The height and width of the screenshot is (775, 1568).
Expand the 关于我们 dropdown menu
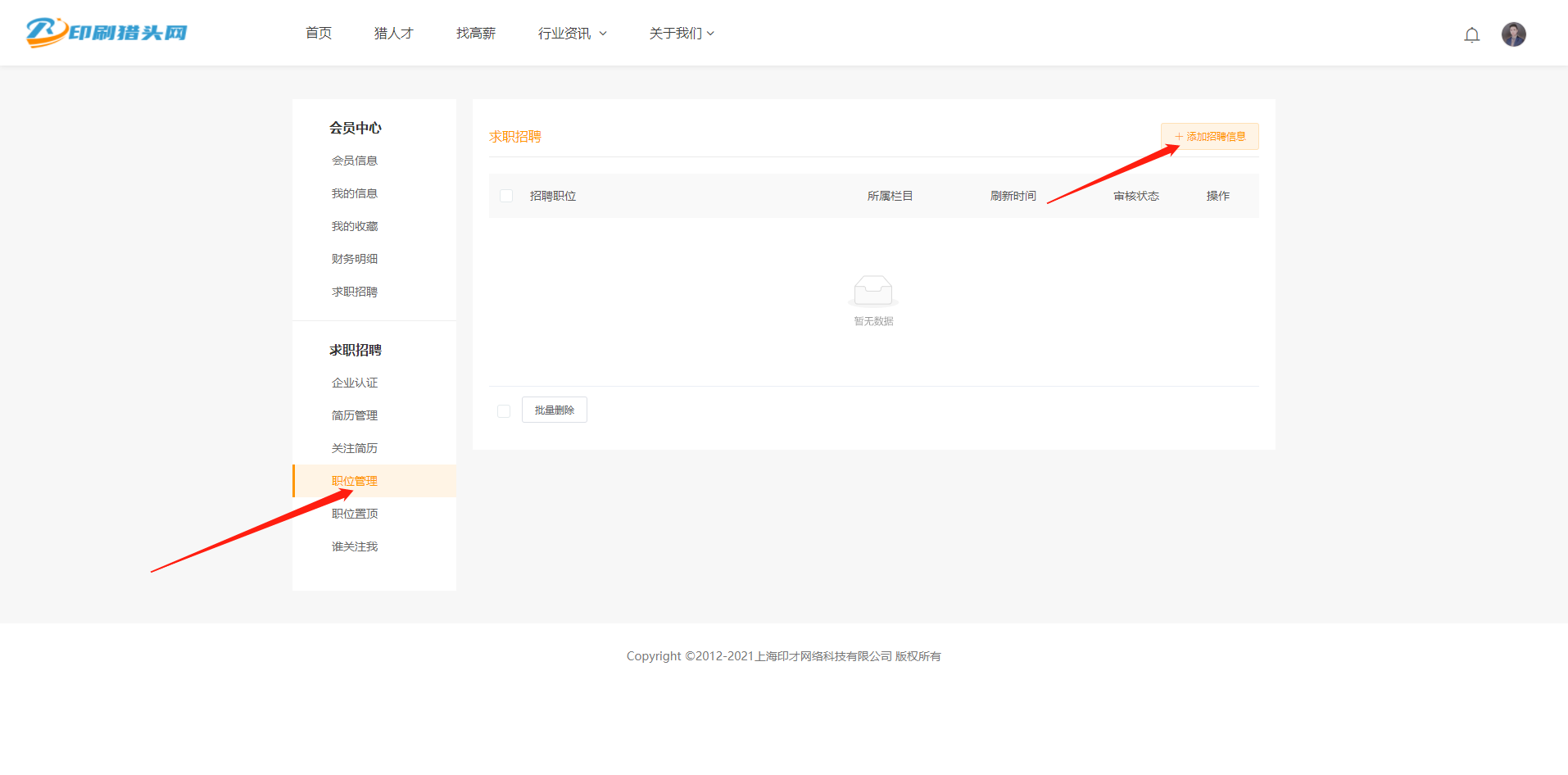(681, 33)
